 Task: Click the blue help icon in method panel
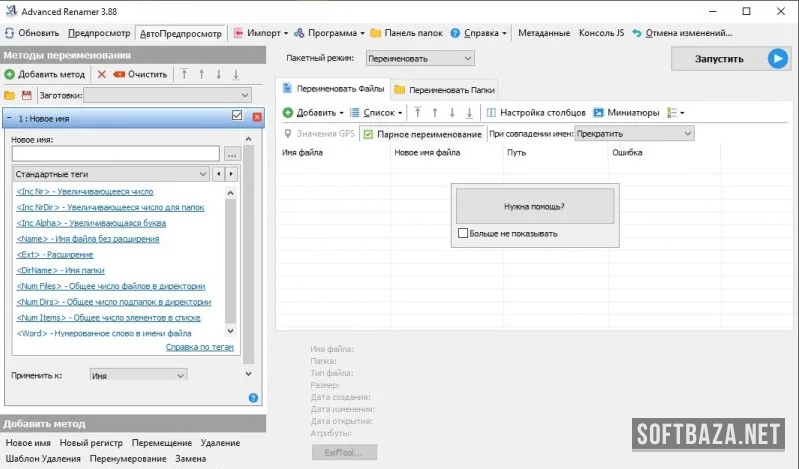point(253,398)
